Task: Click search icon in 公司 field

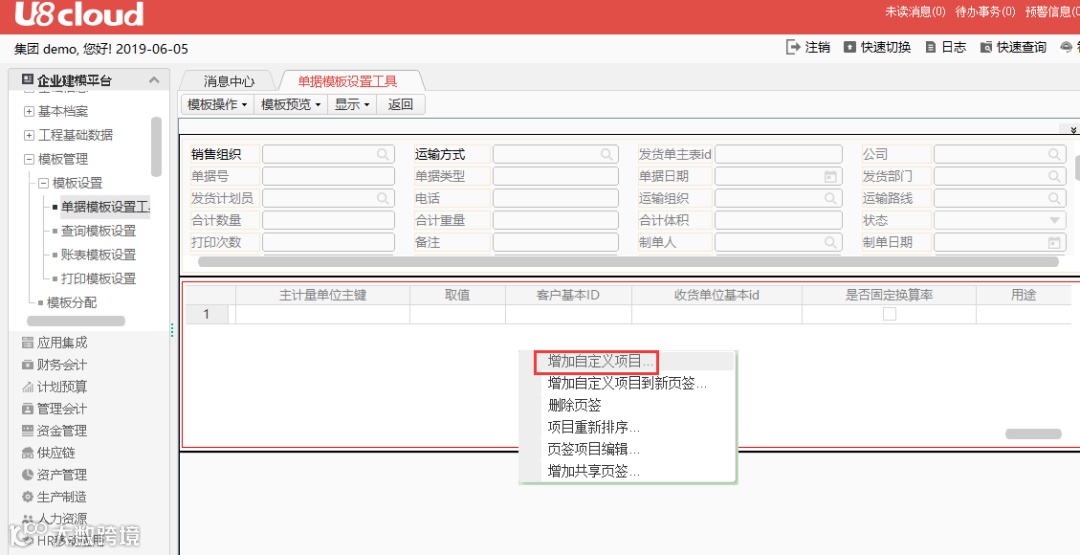Action: [1055, 154]
